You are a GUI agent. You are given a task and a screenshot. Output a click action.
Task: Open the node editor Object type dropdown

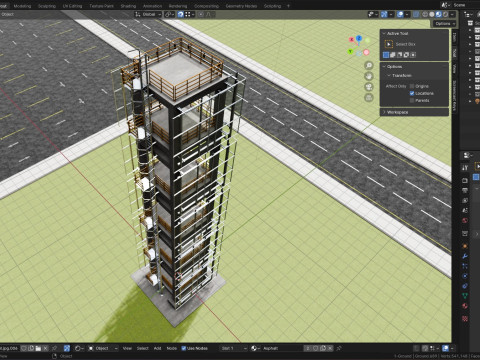103,348
